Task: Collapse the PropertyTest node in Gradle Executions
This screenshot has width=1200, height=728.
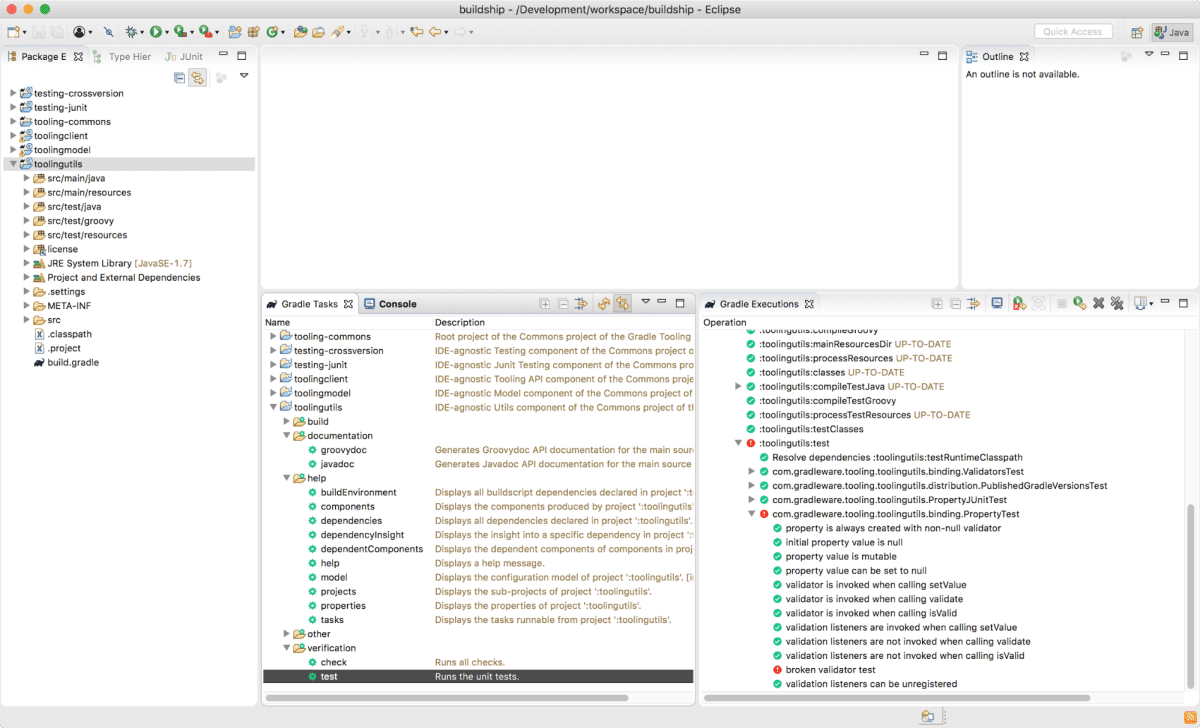Action: [751, 514]
